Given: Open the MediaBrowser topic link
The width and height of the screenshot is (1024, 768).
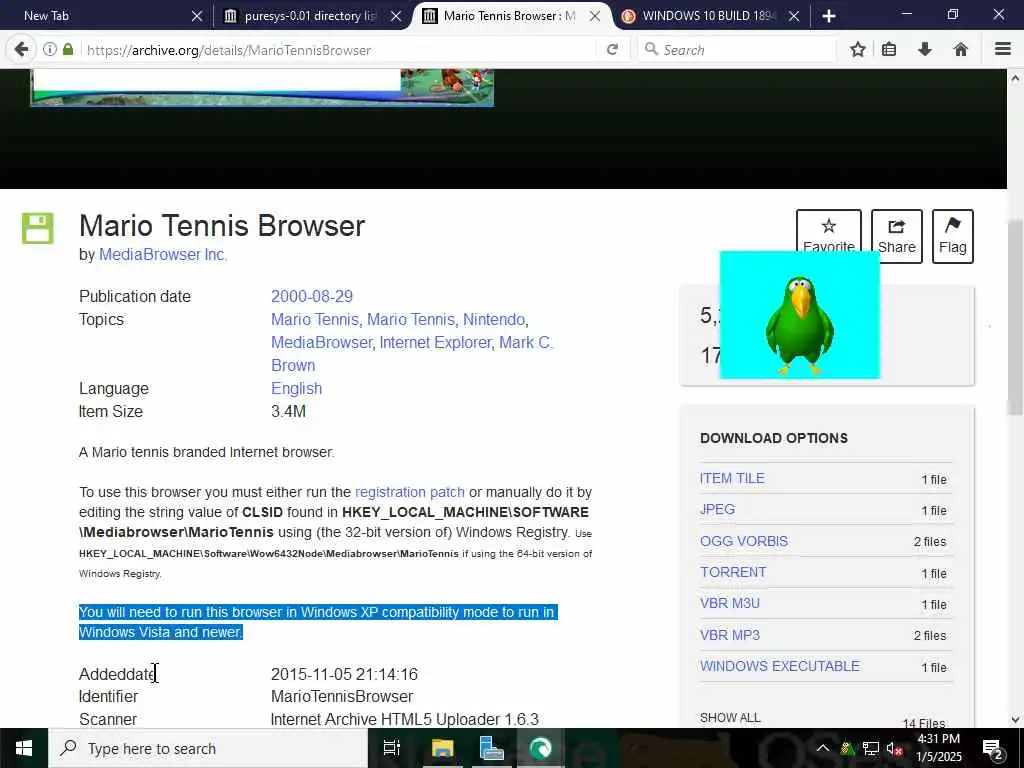Looking at the screenshot, I should (x=321, y=342).
